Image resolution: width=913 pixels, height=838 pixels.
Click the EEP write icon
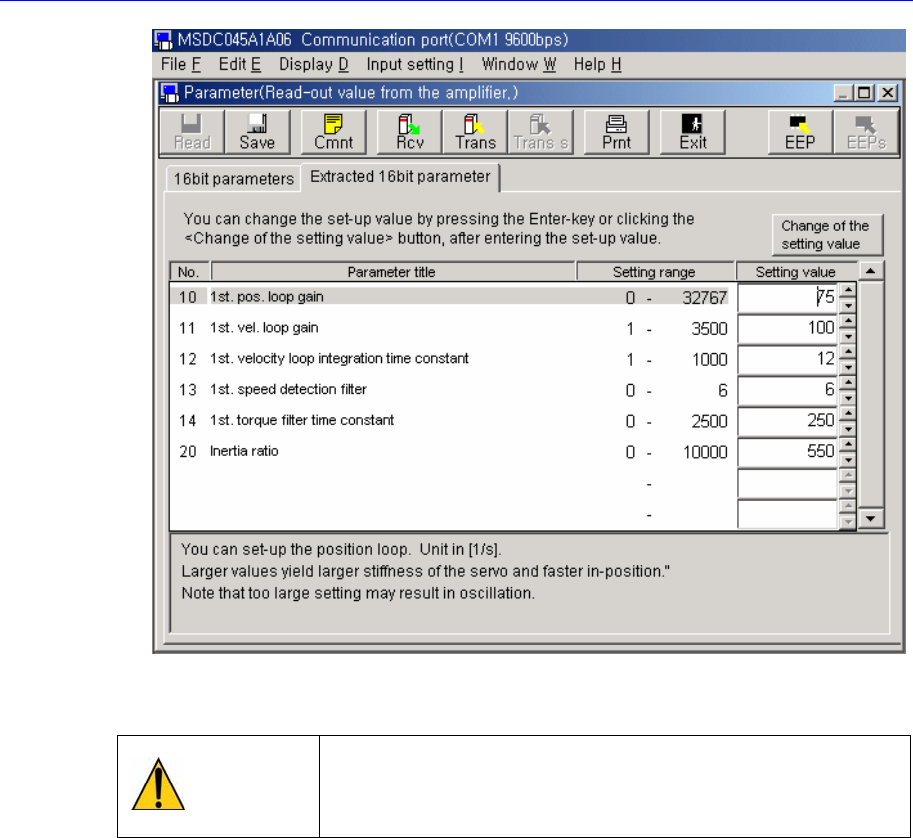[800, 132]
